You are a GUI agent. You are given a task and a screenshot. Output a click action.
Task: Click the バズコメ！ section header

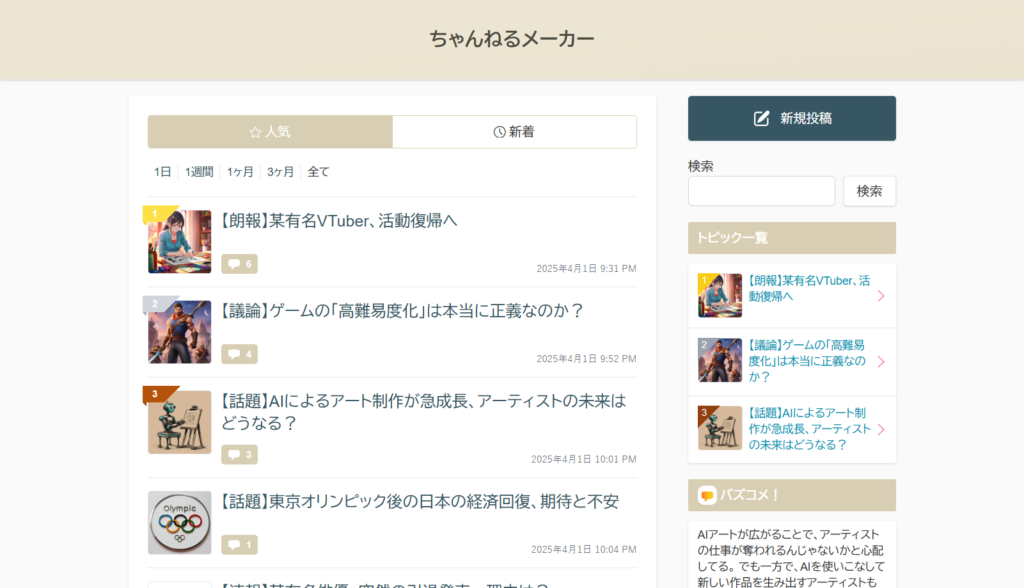click(792, 495)
